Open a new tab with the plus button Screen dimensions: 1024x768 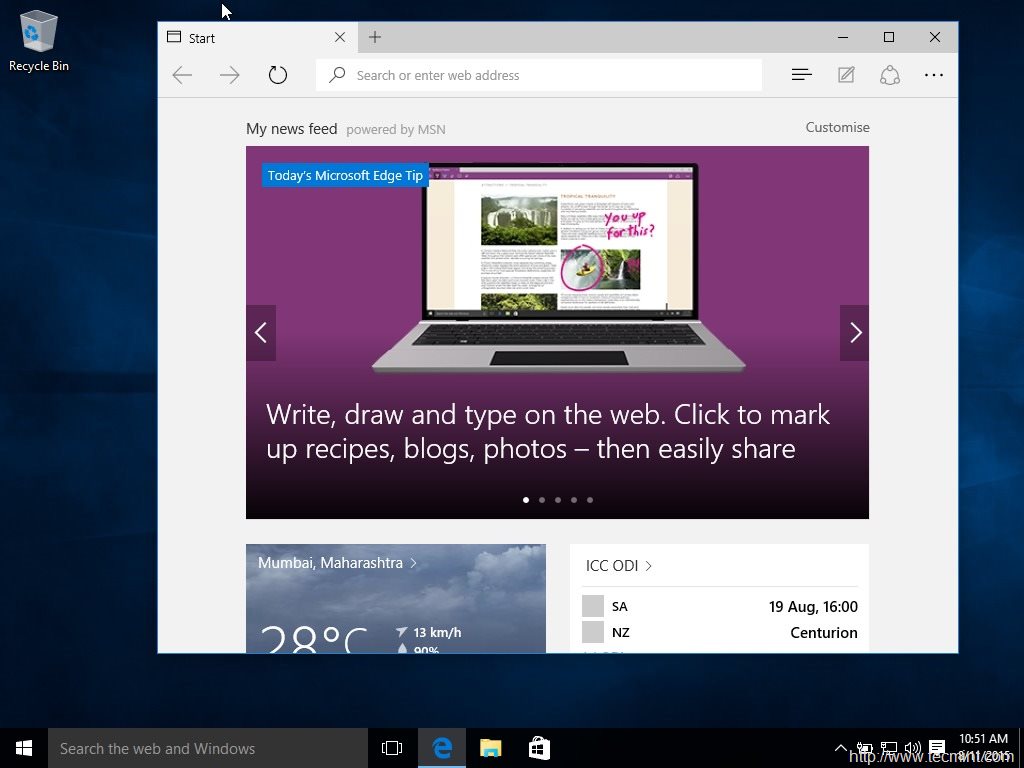[374, 37]
